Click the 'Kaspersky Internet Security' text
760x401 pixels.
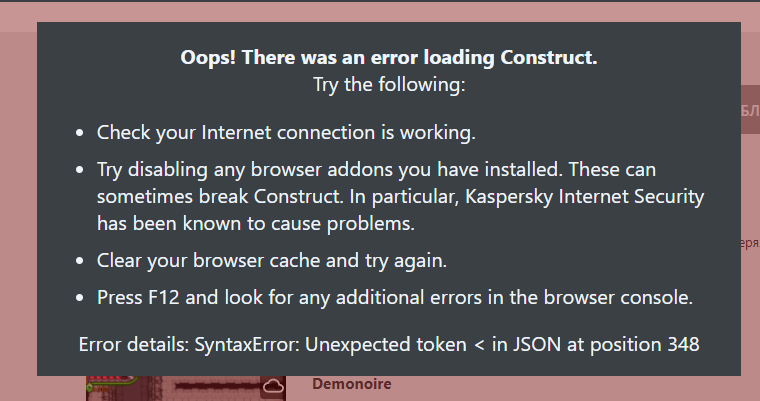(585, 197)
